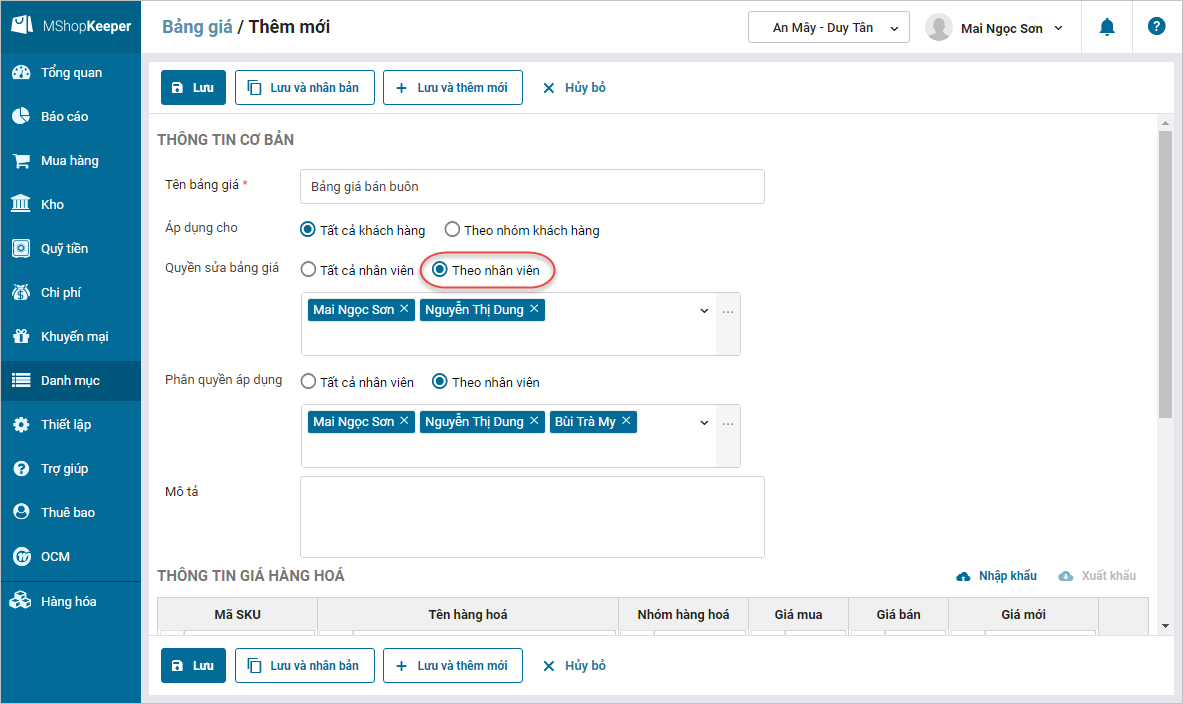Select Theo nhóm khách hàng option
Viewport: 1183px width, 704px height.
(x=453, y=230)
